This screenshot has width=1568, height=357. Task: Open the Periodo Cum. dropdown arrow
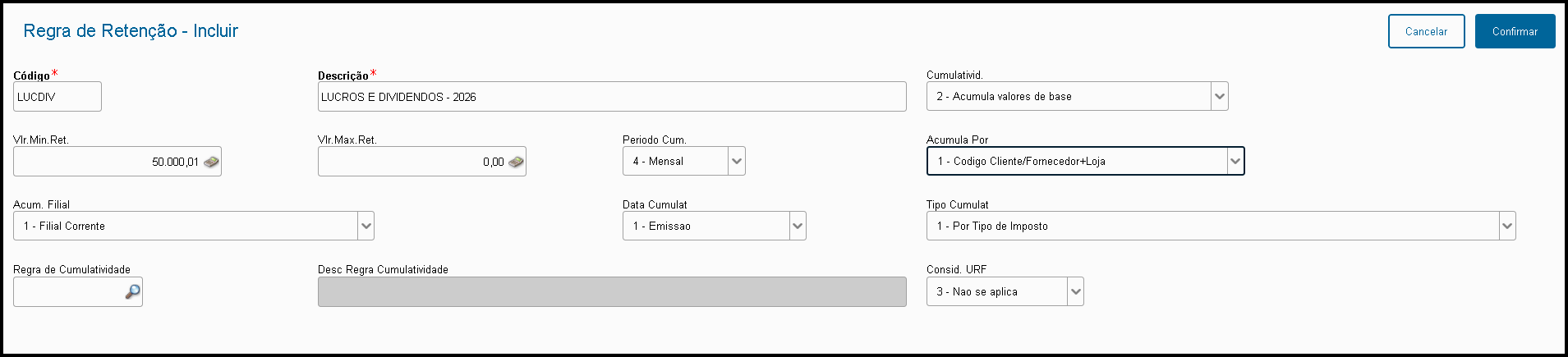(737, 162)
